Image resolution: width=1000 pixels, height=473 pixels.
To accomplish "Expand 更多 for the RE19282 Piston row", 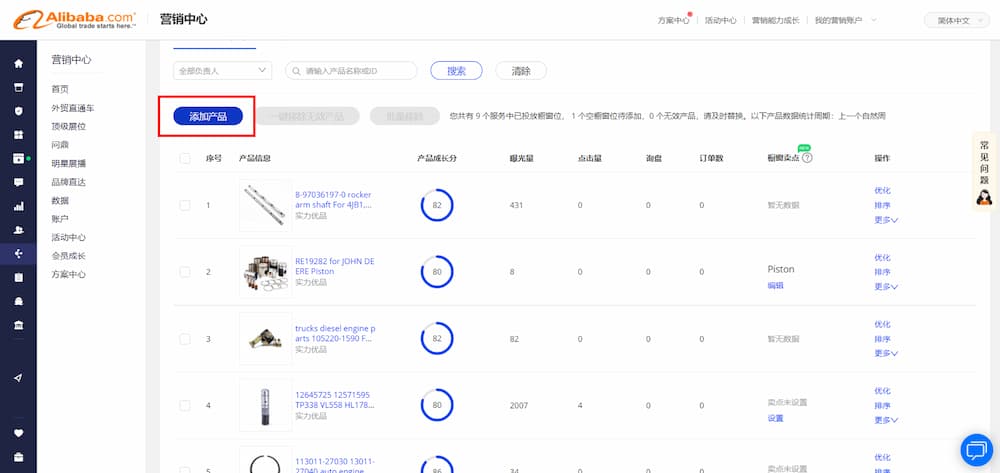I will (886, 287).
